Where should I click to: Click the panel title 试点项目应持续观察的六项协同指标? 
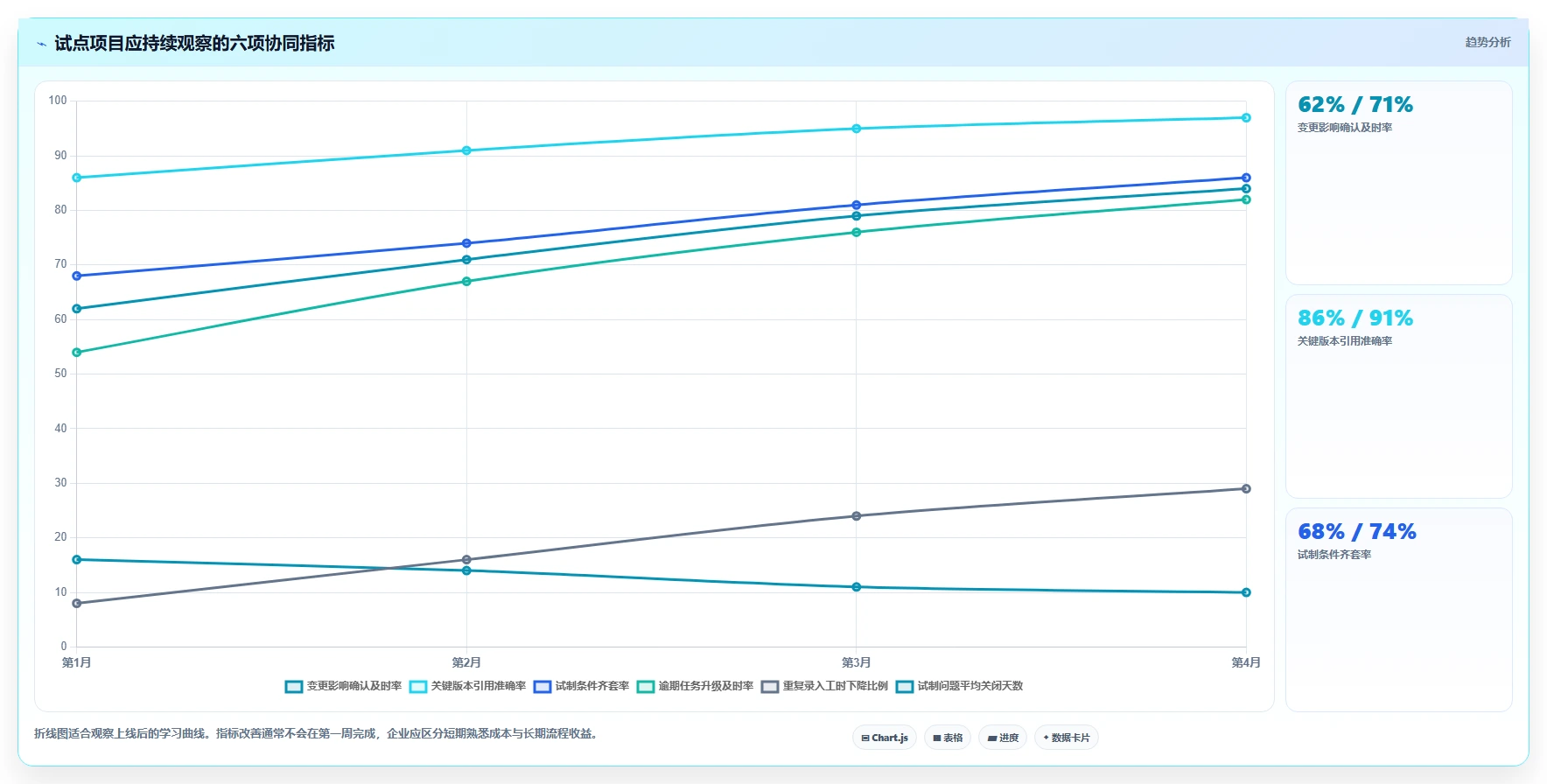click(x=194, y=43)
